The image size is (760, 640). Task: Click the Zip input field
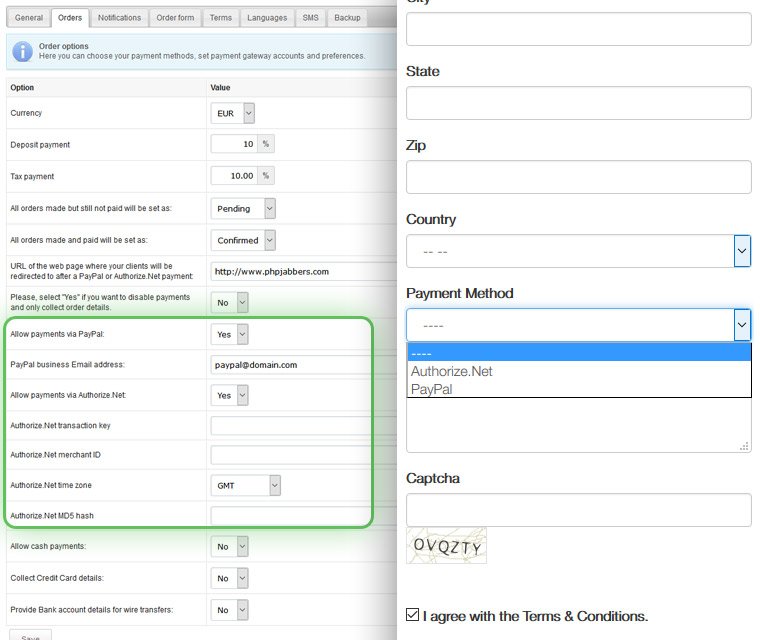tap(579, 177)
